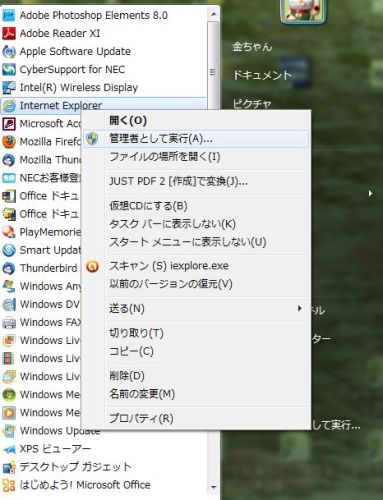Select 以前のバージョンの復元(V)
Screen dimensions: 383x500
pos(196,284)
